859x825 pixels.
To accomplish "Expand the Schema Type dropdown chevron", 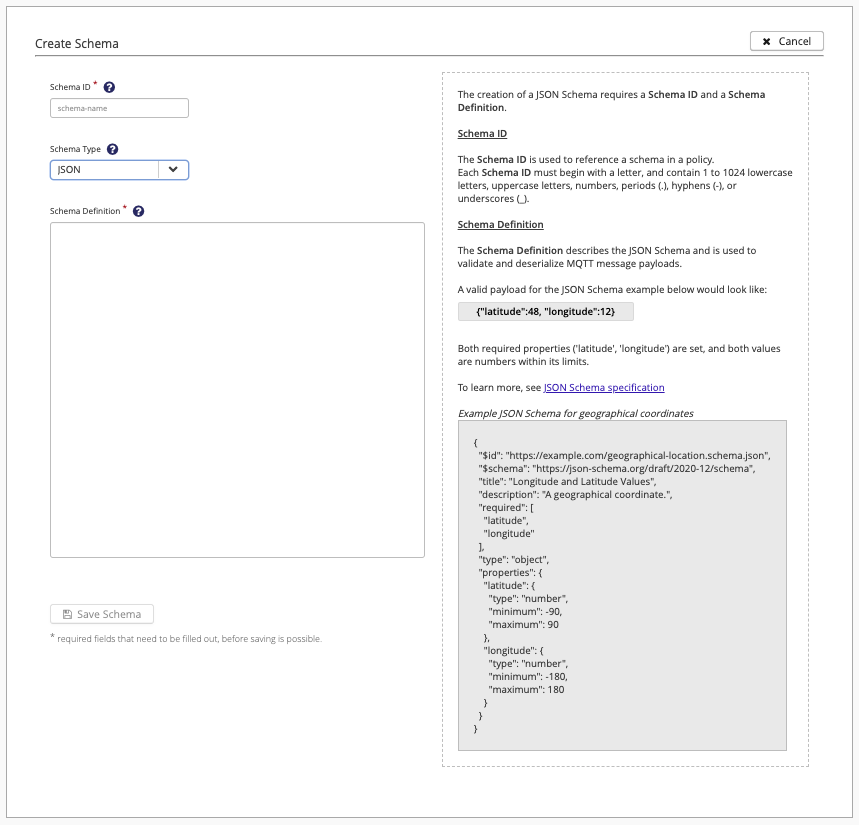I will coord(173,170).
